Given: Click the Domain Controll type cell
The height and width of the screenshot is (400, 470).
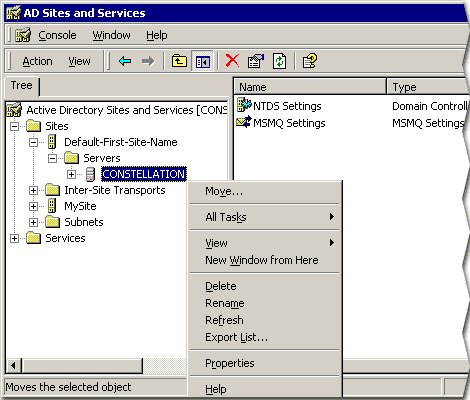Looking at the screenshot, I should (430, 106).
